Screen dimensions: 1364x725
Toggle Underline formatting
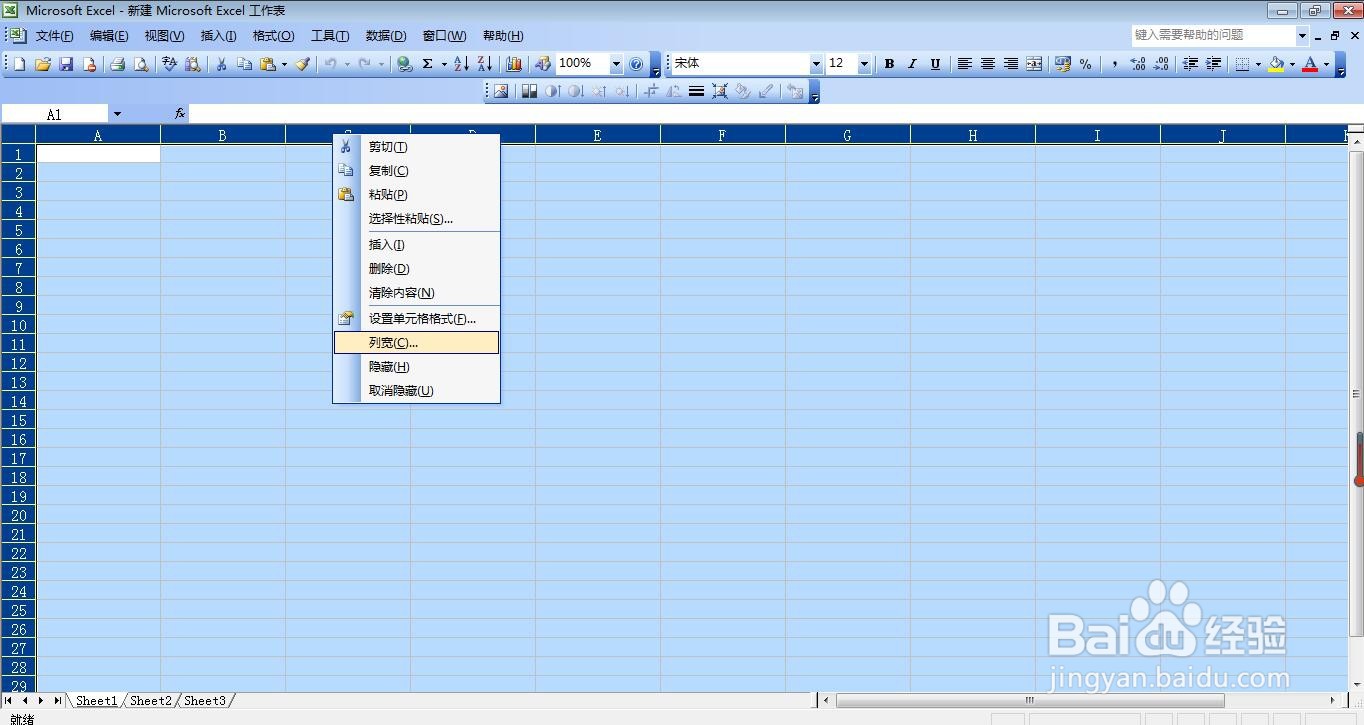click(x=935, y=64)
